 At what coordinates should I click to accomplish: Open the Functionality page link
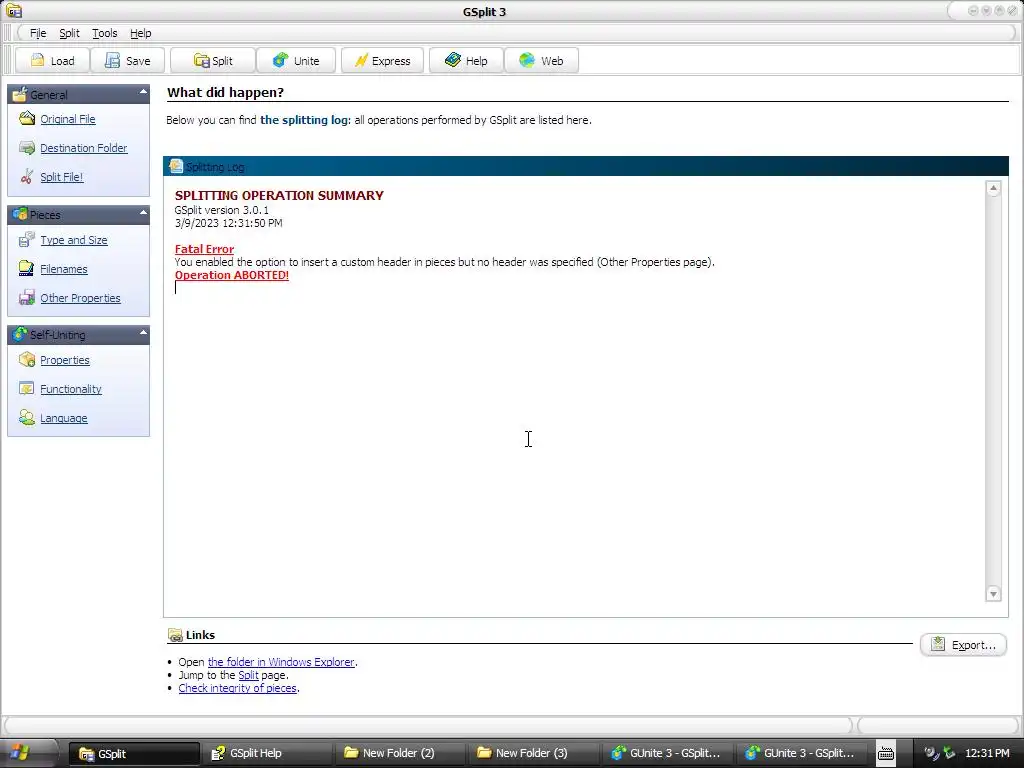click(71, 389)
